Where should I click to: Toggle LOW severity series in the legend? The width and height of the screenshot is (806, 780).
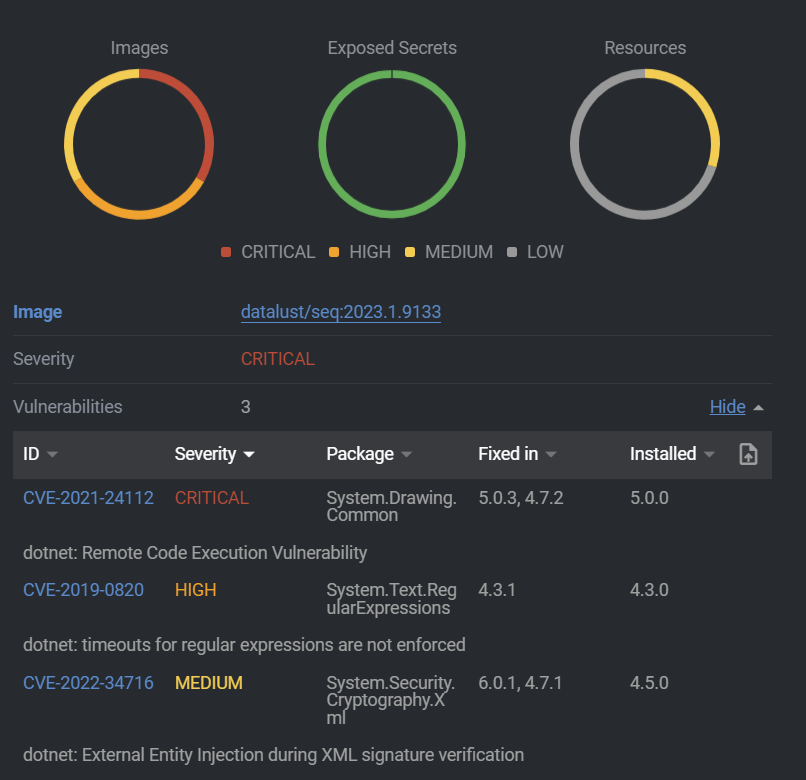pos(537,252)
